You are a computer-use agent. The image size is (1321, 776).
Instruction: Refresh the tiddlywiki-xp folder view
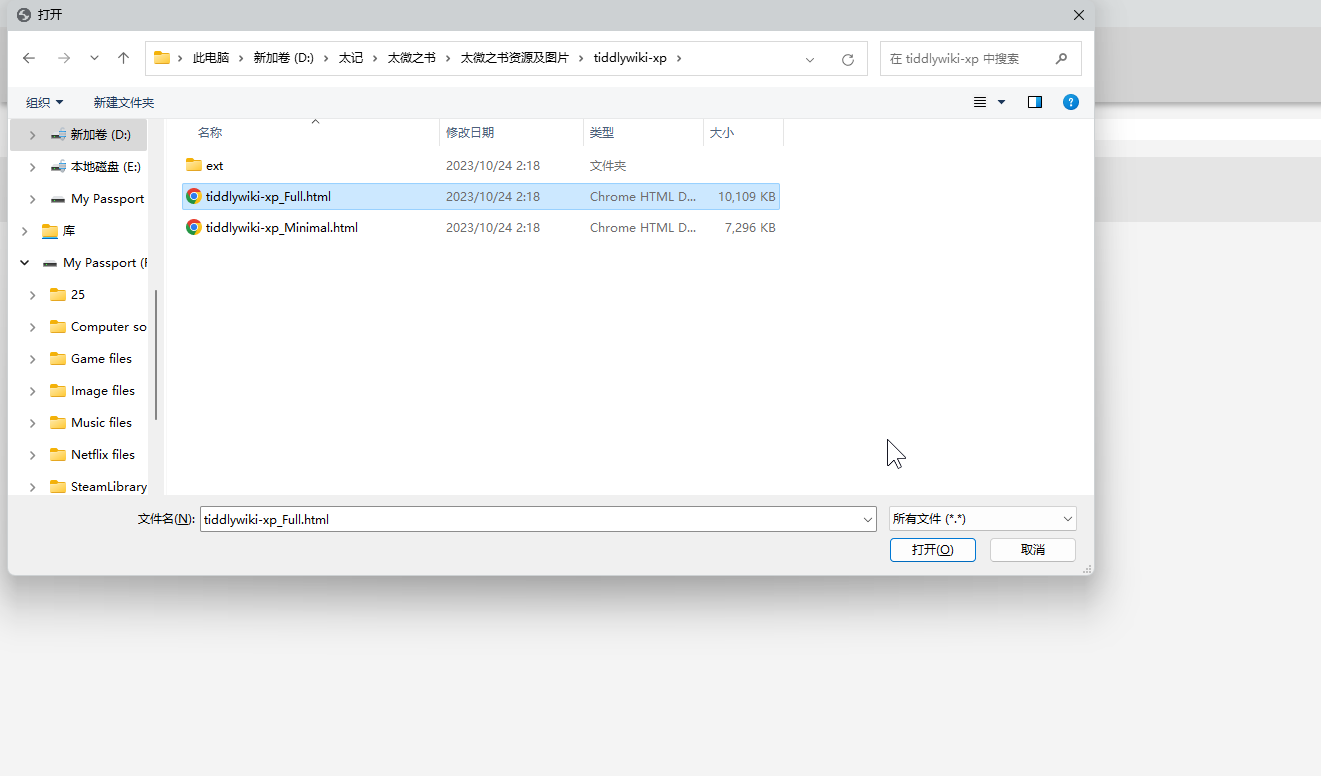[848, 59]
